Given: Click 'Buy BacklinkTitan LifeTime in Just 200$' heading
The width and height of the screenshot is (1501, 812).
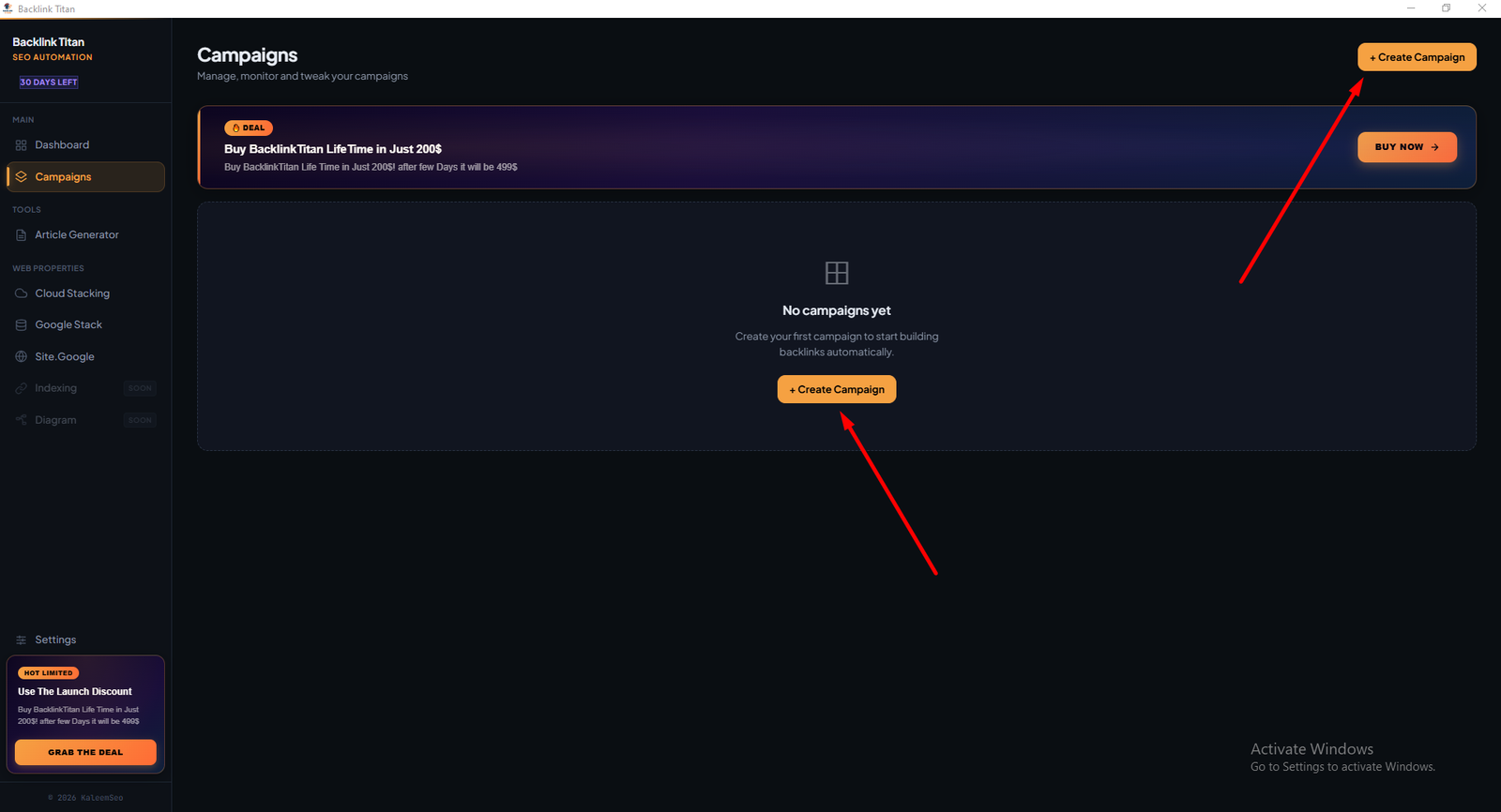Looking at the screenshot, I should [333, 149].
